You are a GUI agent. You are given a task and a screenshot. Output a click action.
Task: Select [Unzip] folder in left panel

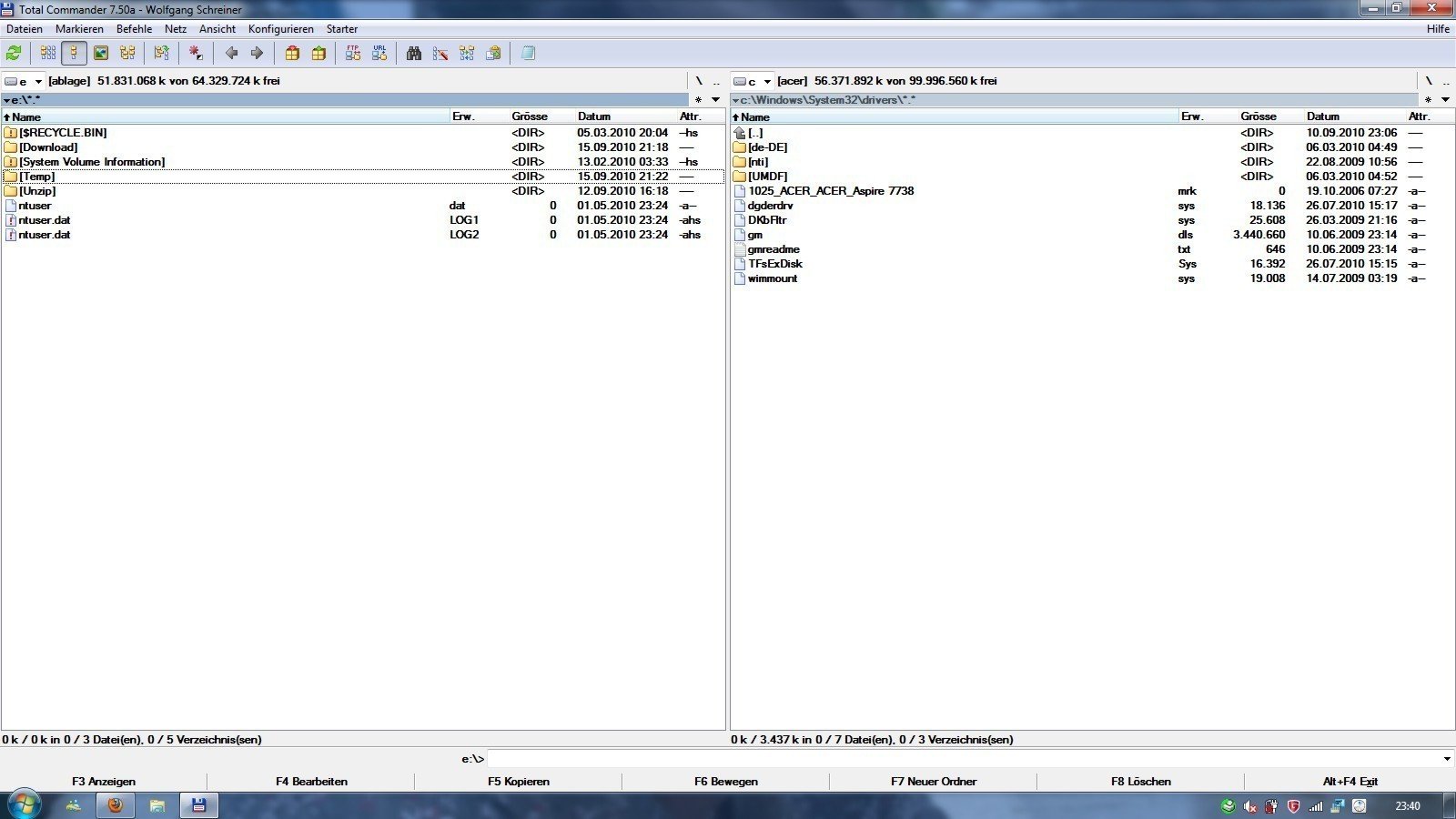coord(363,191)
